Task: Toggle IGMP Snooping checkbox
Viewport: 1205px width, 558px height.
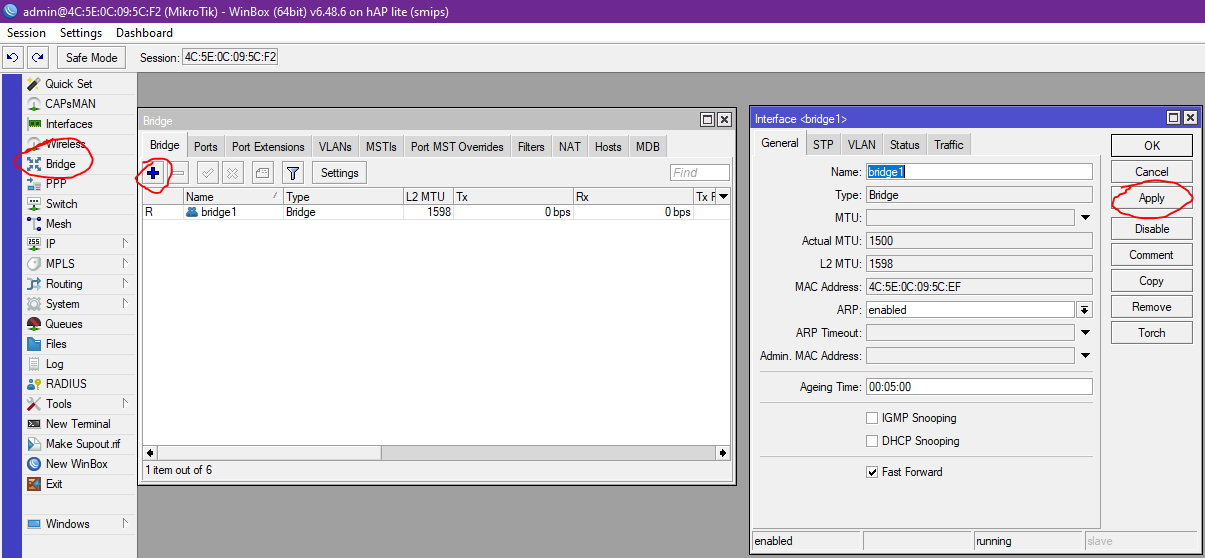Action: 872,418
